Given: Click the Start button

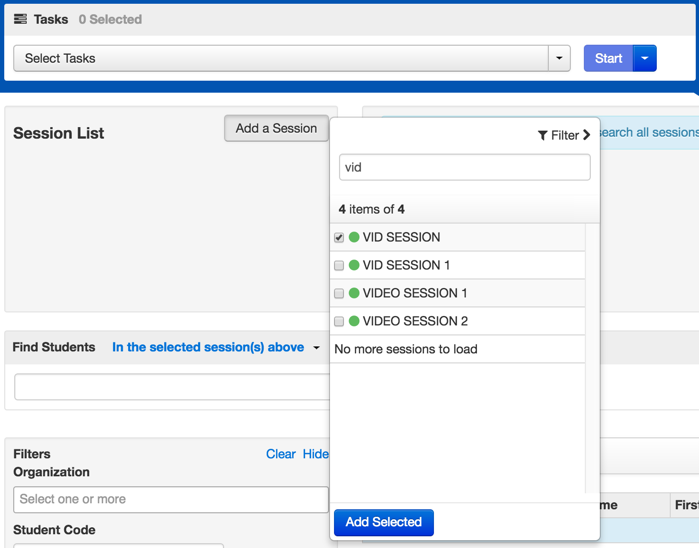Looking at the screenshot, I should pyautogui.click(x=608, y=58).
